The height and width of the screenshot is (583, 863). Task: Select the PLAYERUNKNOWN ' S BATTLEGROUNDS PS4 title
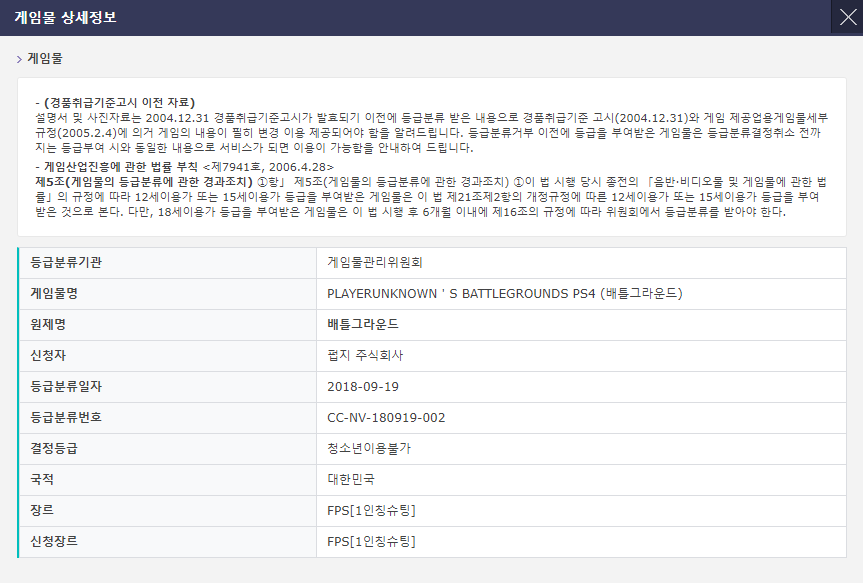(x=505, y=293)
